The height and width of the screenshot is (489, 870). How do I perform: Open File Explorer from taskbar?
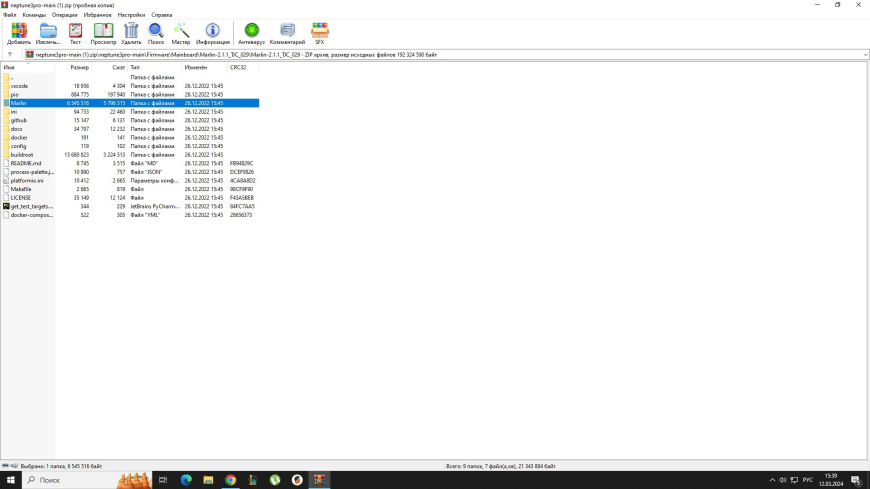[x=208, y=480]
